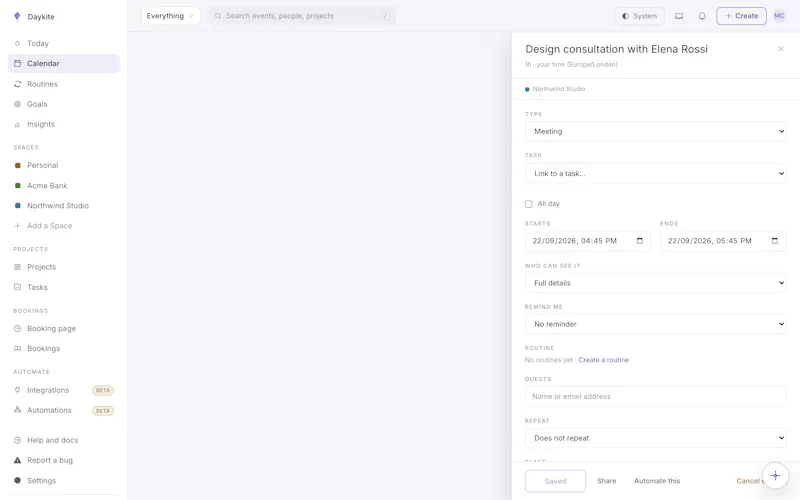Screen dimensions: 800x500
Task: Edit the Starts date time field
Action: pyautogui.click(x=588, y=241)
